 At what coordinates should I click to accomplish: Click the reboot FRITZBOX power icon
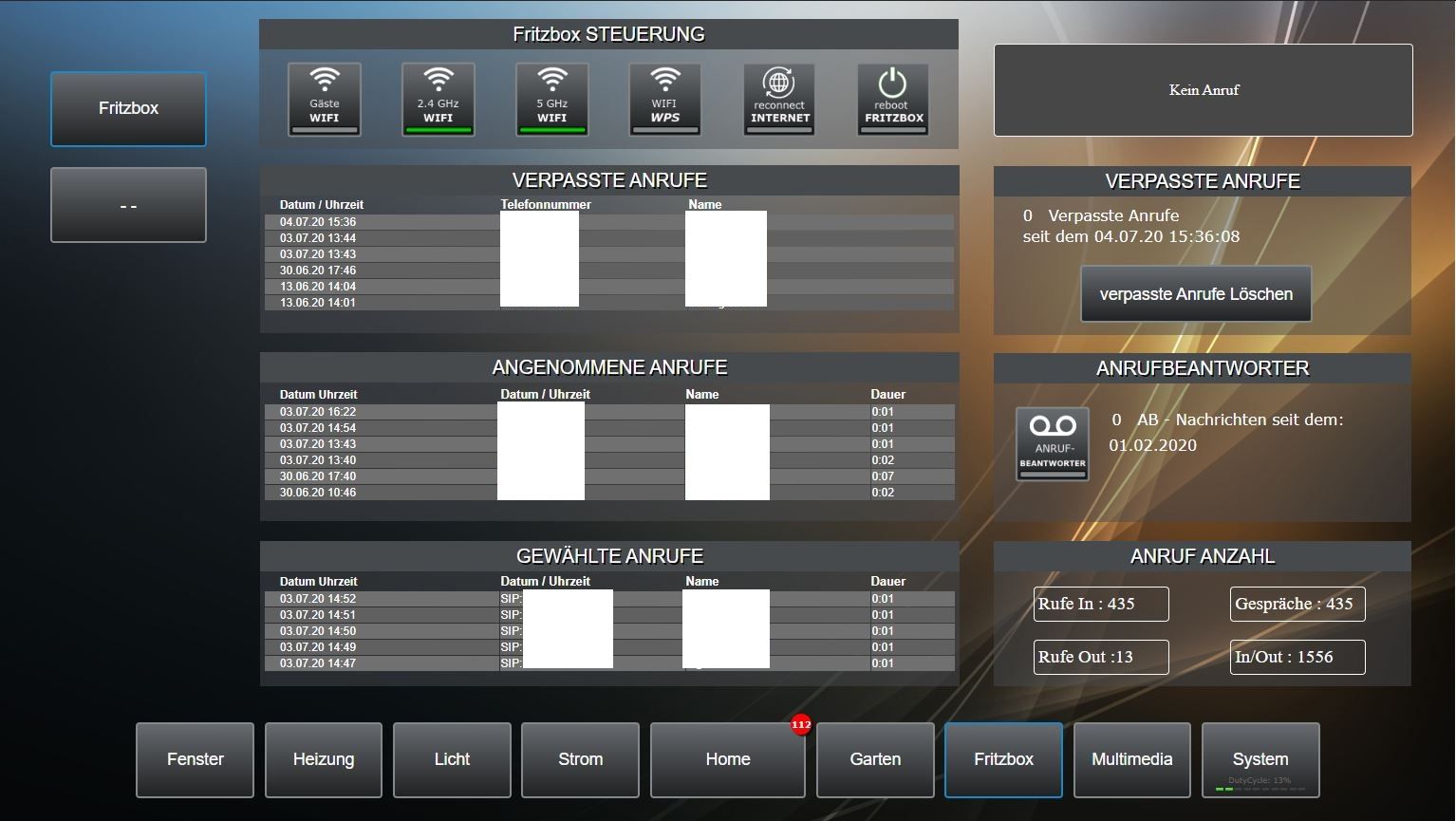point(892,100)
